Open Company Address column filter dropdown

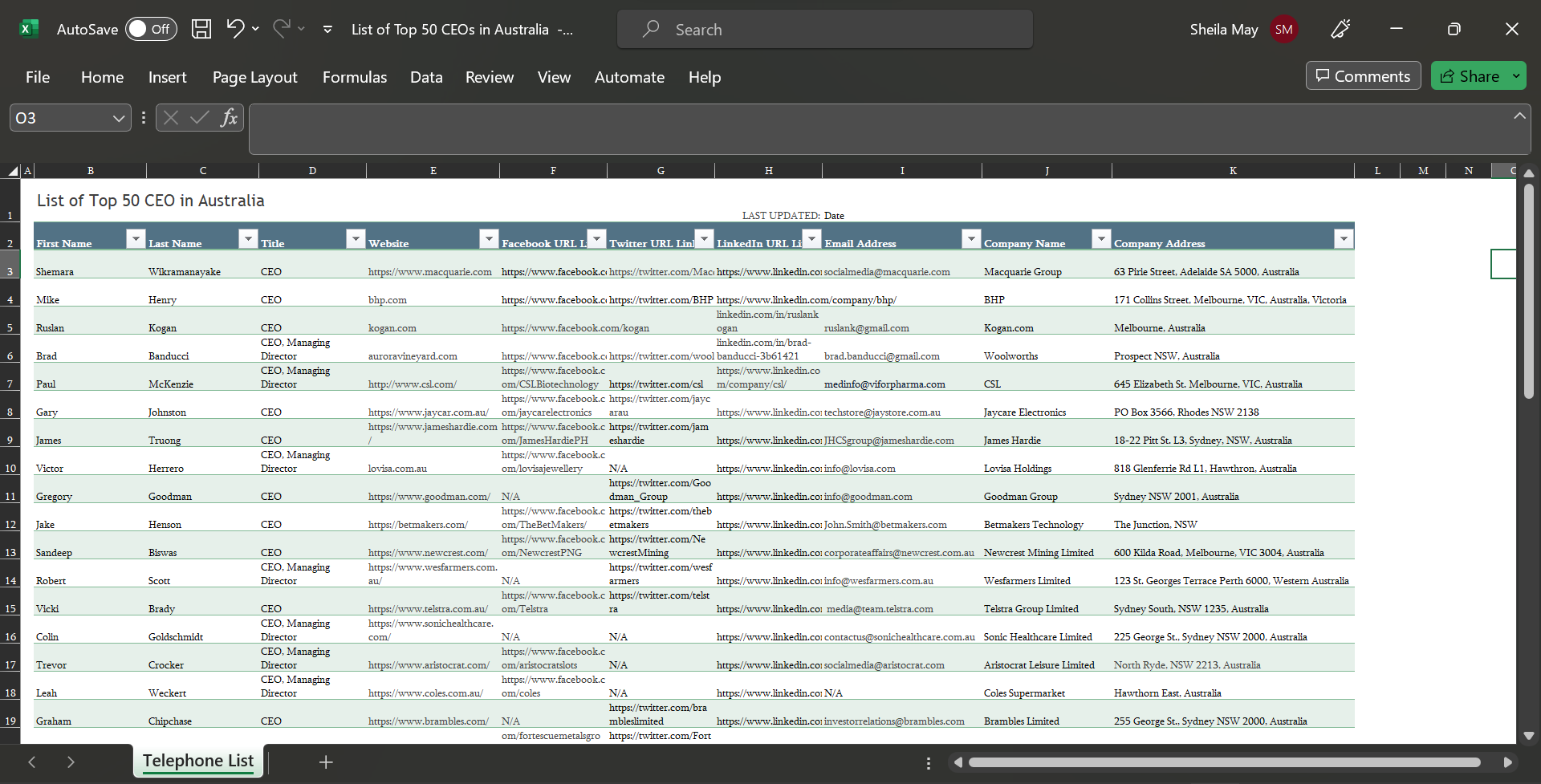pos(1344,238)
